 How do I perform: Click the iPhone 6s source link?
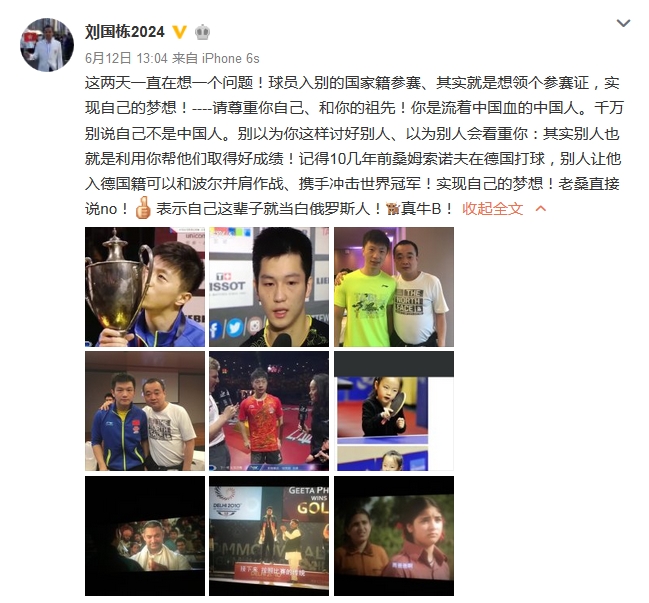(231, 58)
